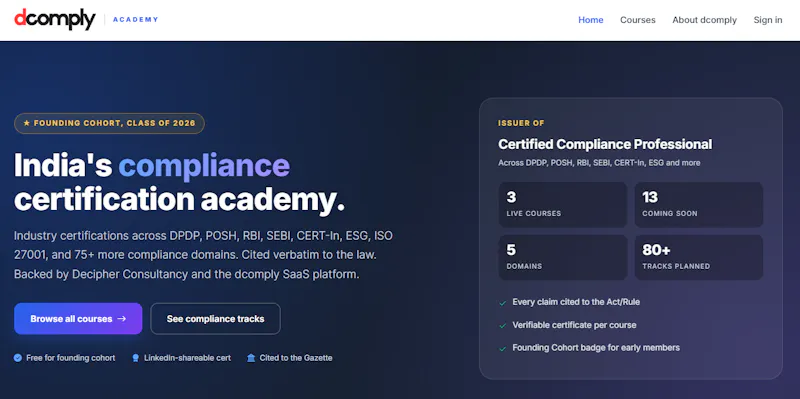This screenshot has width=800, height=399.
Task: Click the Browse all courses button
Action: [78, 319]
